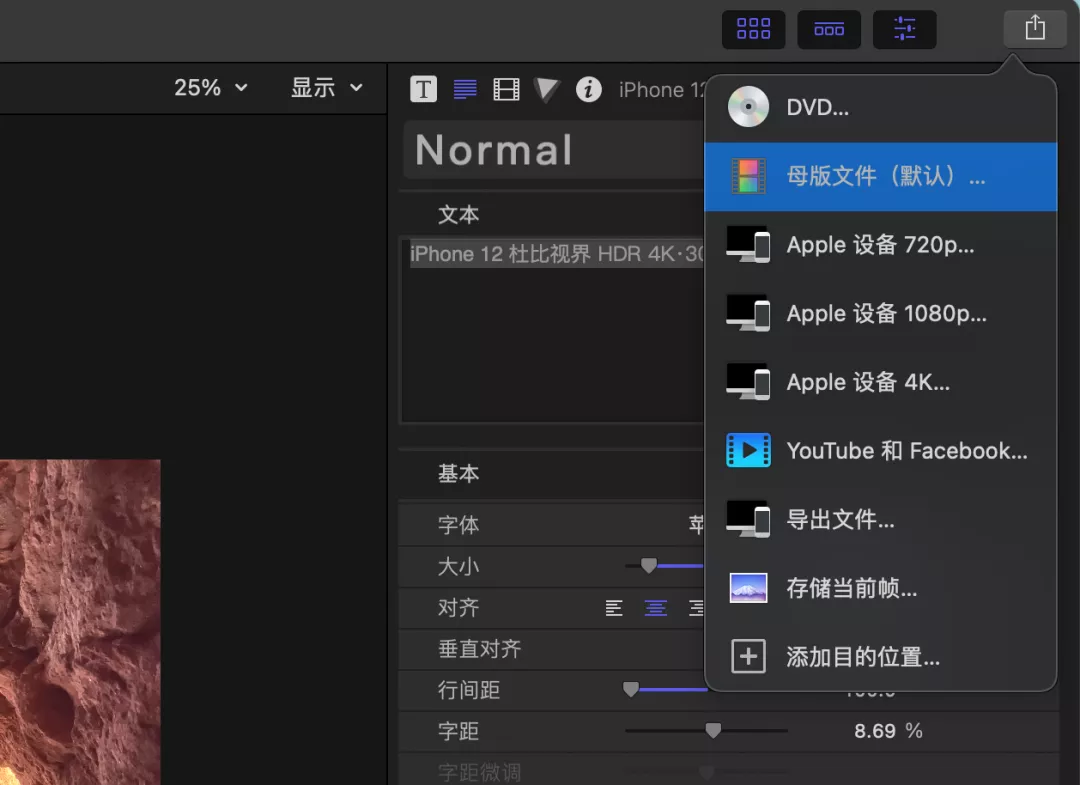
Task: Click the purple grid browser icon in toolbar
Action: click(753, 29)
